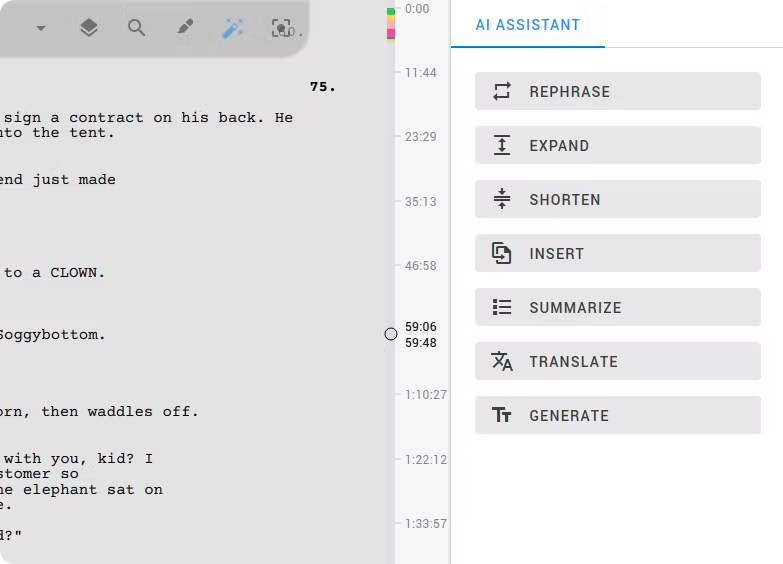Click the translate language icon
Viewport: 783px width, 564px height.
(x=502, y=361)
